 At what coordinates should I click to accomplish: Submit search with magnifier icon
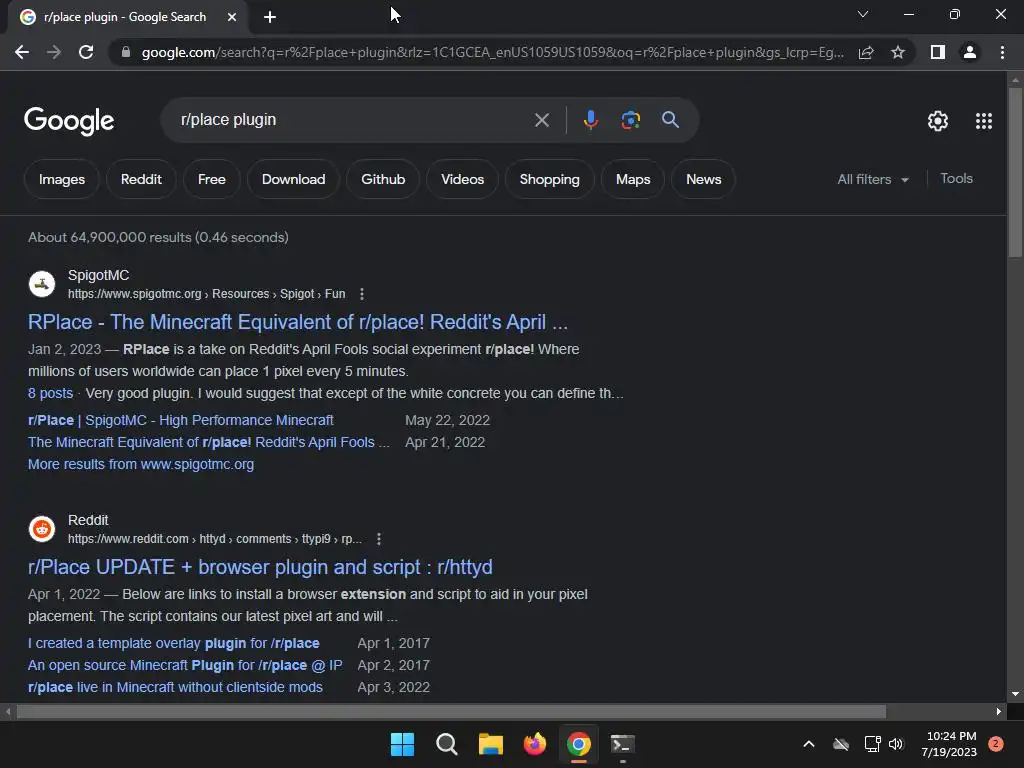[x=670, y=120]
